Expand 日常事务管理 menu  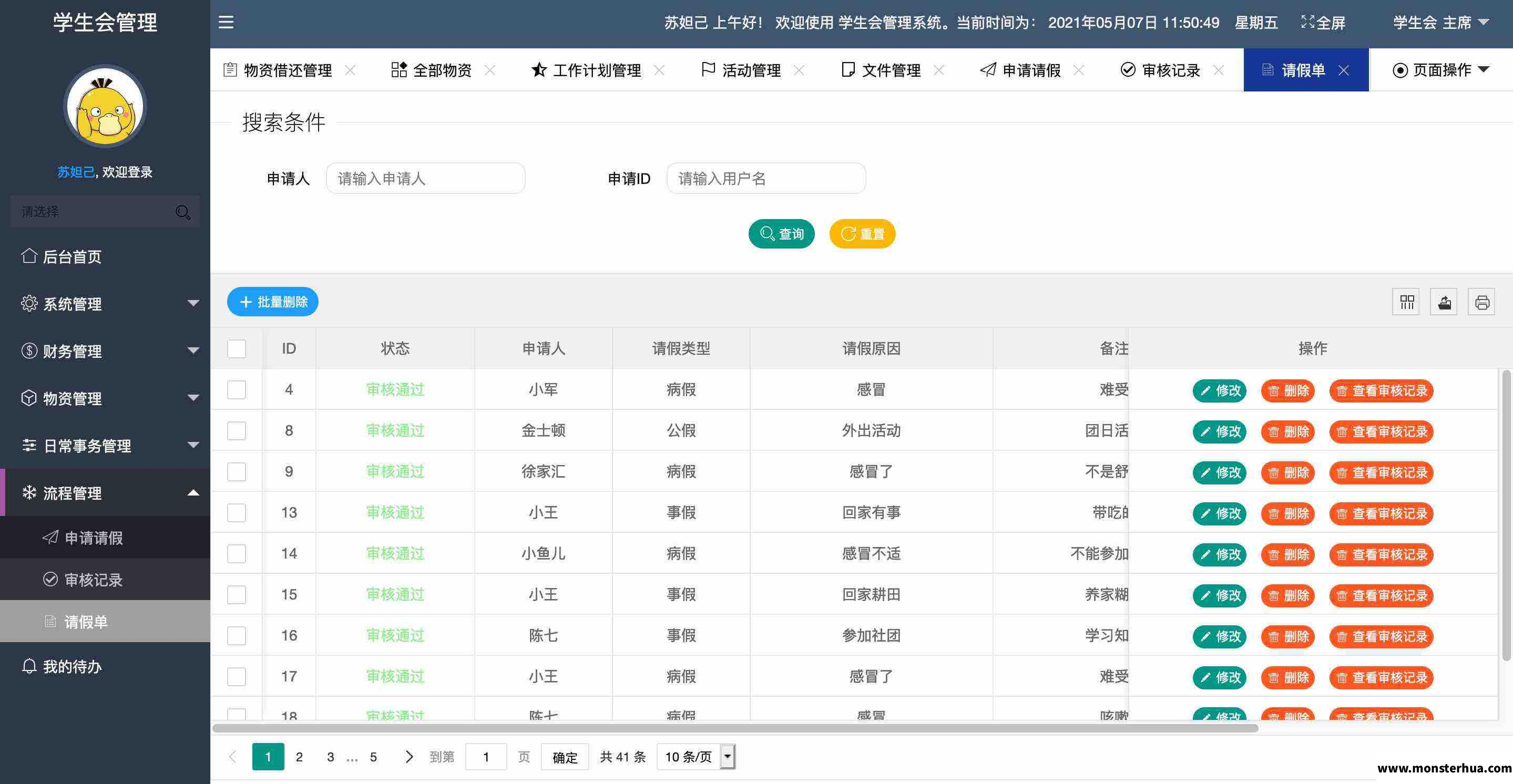tap(105, 445)
